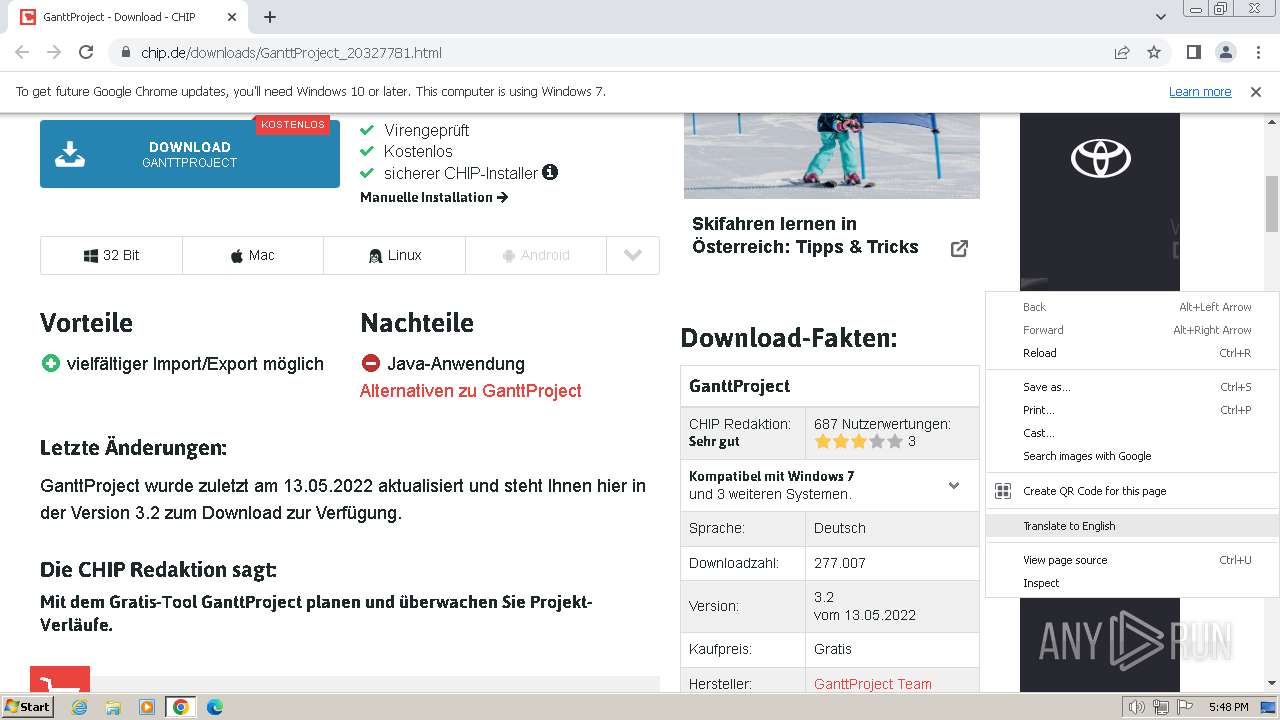Screen dimensions: 1280x720
Task: Click the Download GanttProject button
Action: pos(190,154)
